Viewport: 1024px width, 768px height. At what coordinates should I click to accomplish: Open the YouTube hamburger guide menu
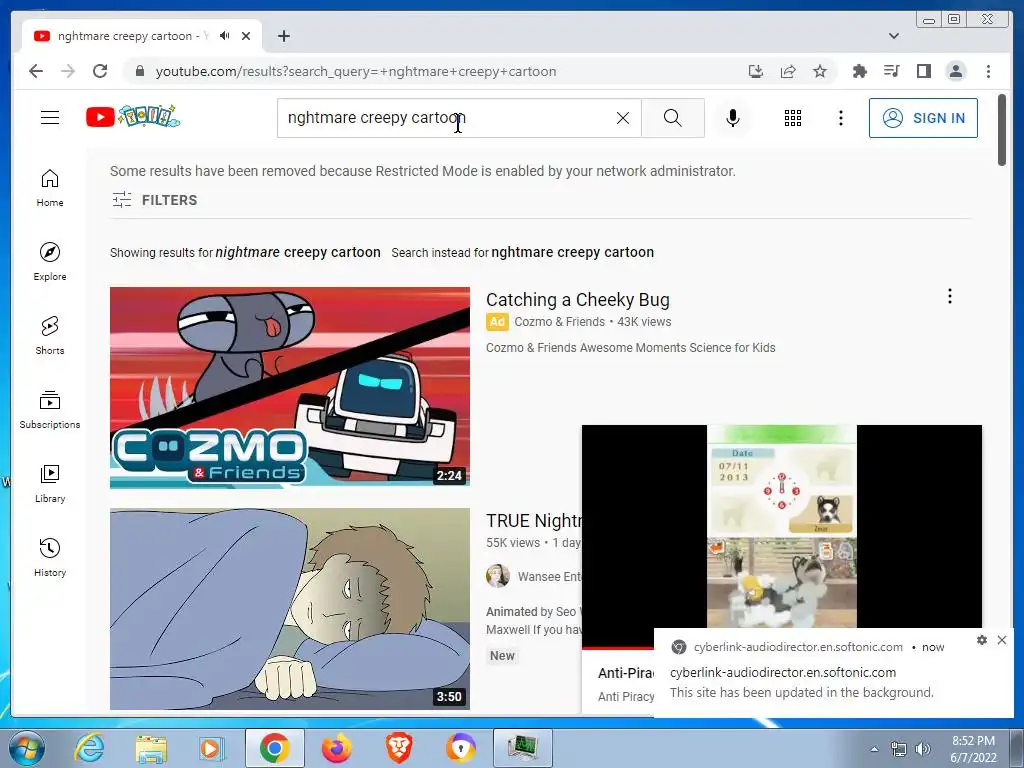(50, 118)
